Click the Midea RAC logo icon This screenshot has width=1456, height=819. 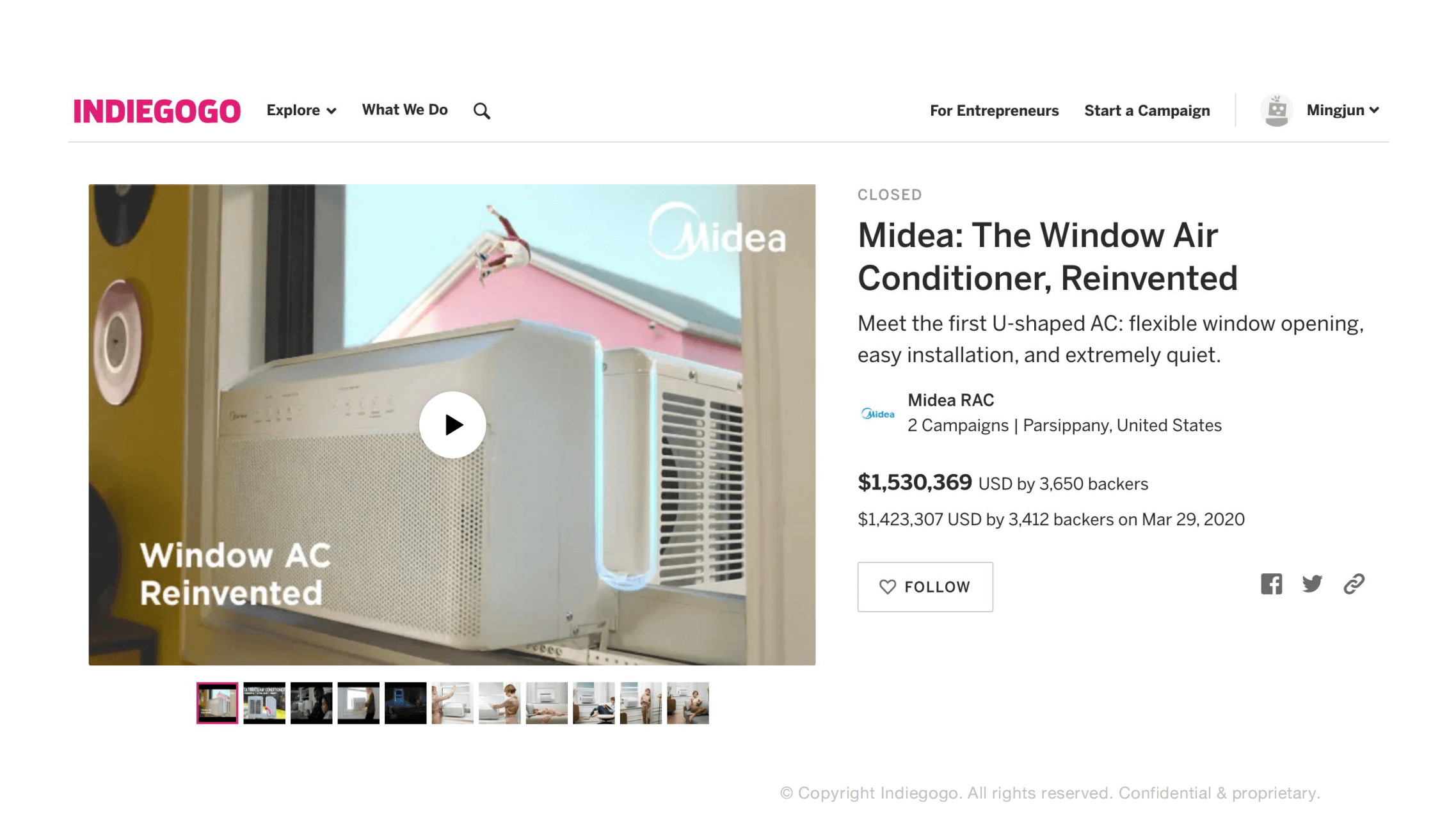877,414
